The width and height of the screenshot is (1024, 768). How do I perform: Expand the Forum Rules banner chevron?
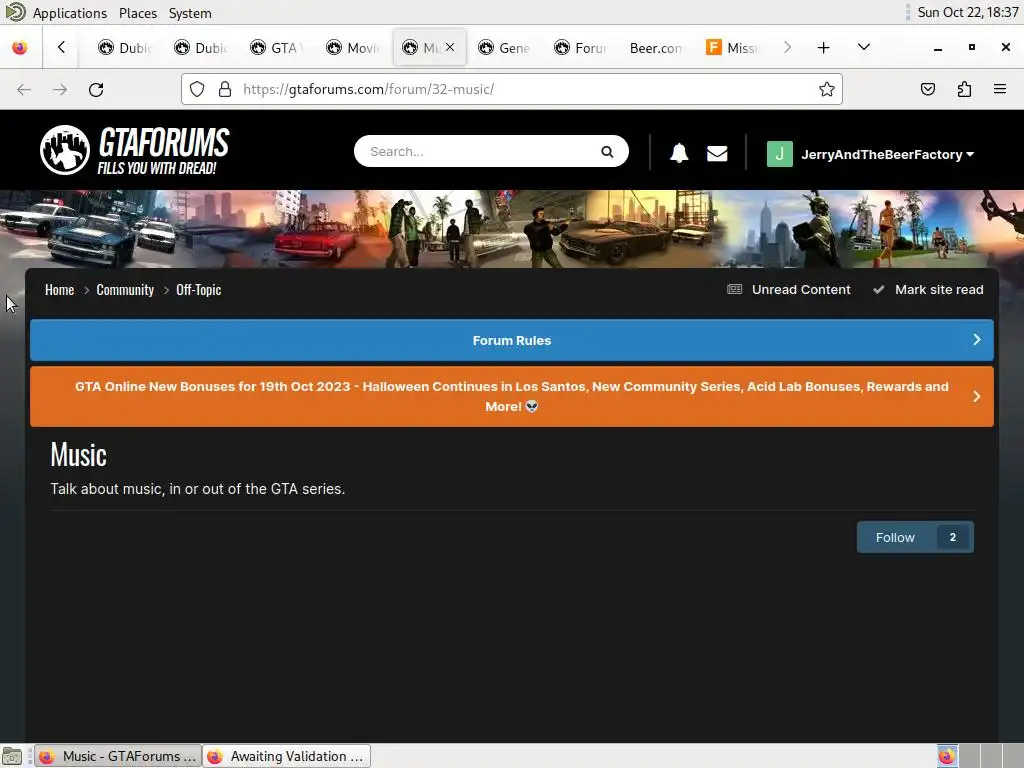[977, 340]
